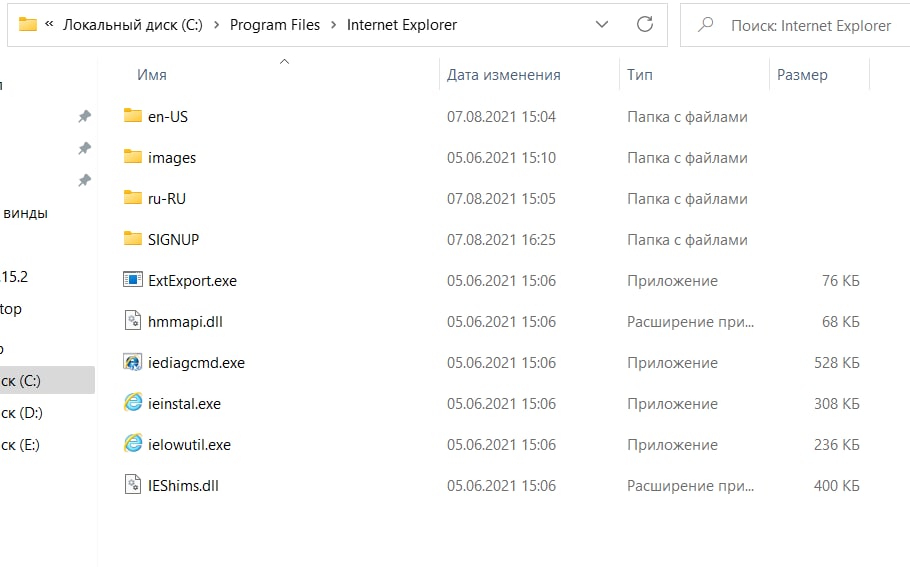Expand chevron after Локальный диск (C:)

(x=216, y=25)
